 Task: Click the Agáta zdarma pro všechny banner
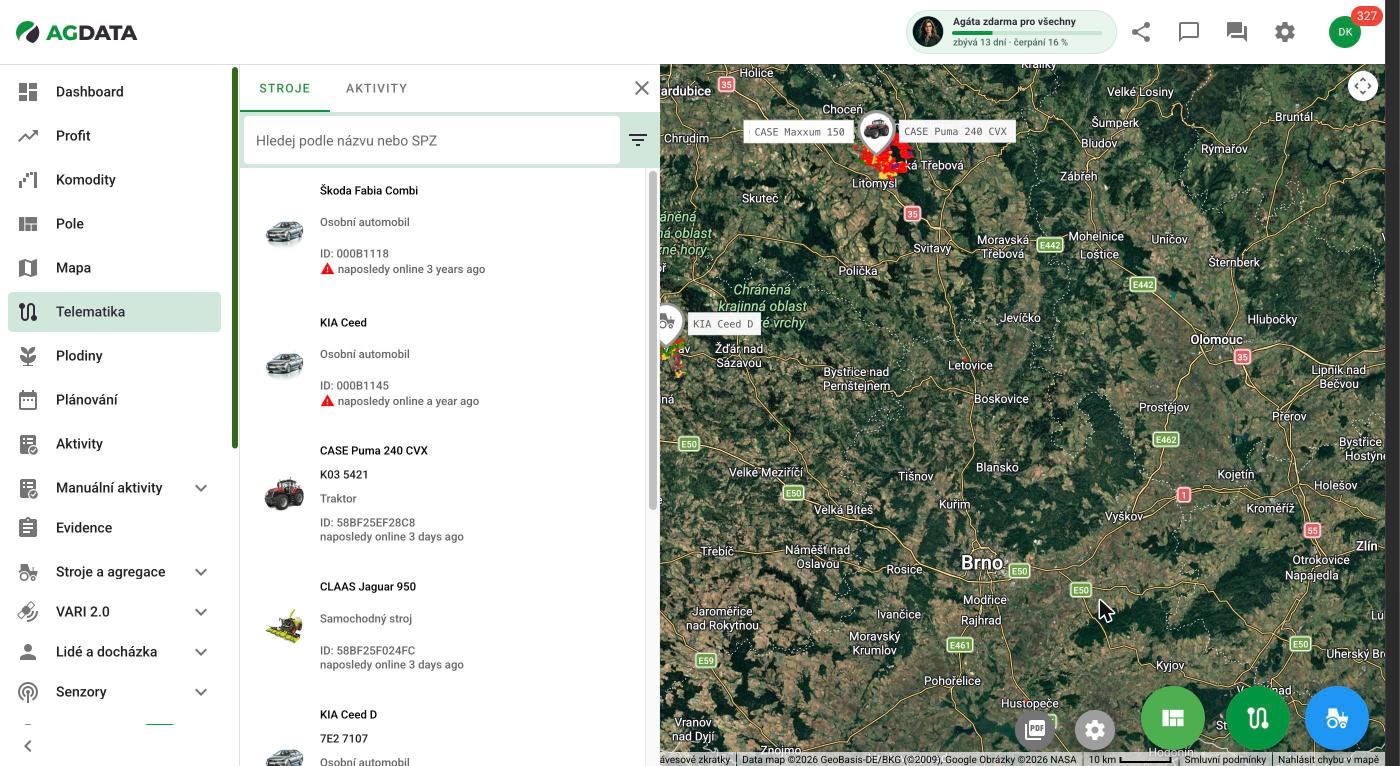(x=1011, y=32)
